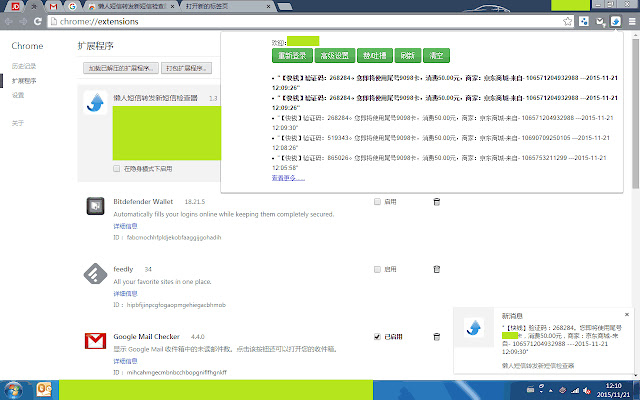Delete Bitdefender Wallet with trash icon
This screenshot has width=640, height=400.
point(436,202)
